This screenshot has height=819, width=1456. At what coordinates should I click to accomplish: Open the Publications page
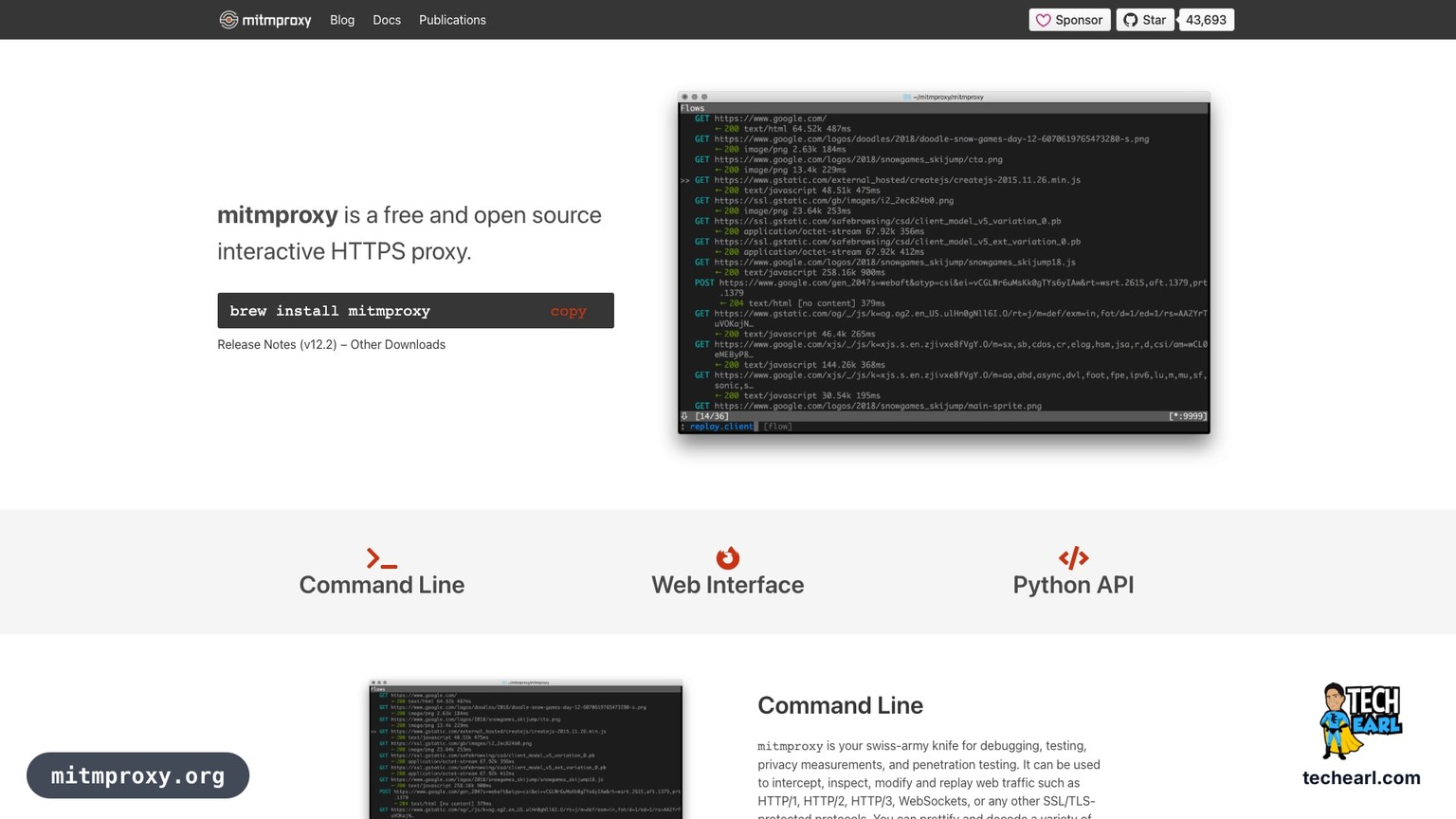[x=452, y=20]
